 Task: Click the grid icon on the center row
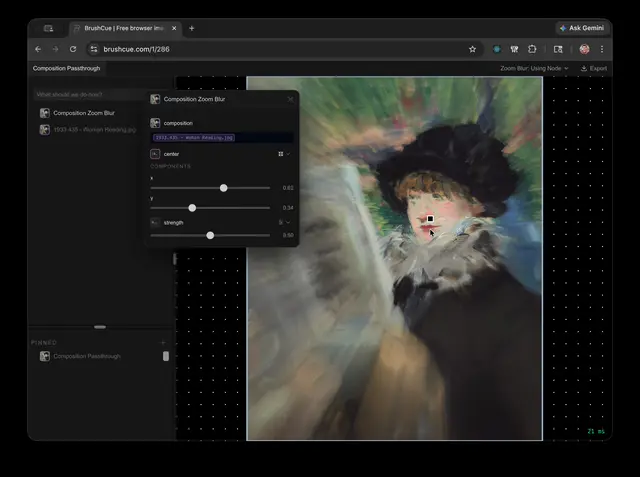point(281,154)
